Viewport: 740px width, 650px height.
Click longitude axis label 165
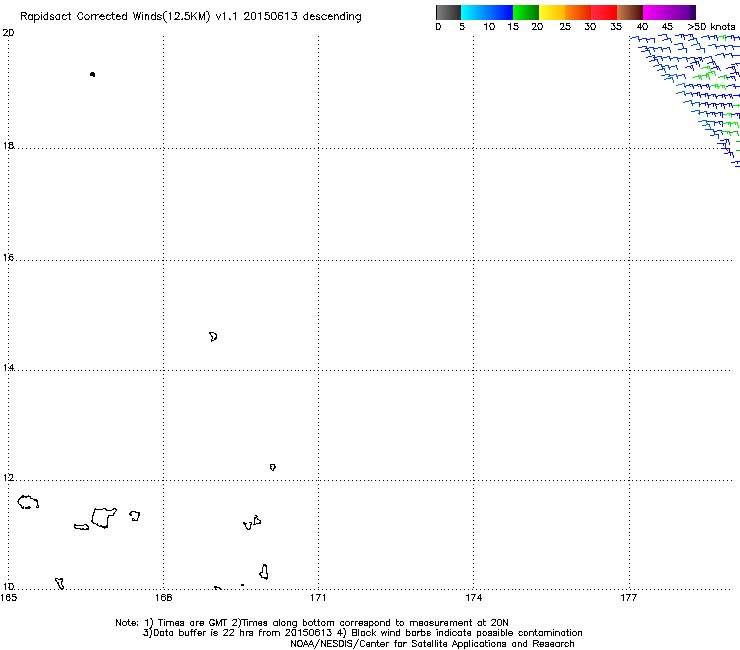coord(8,598)
